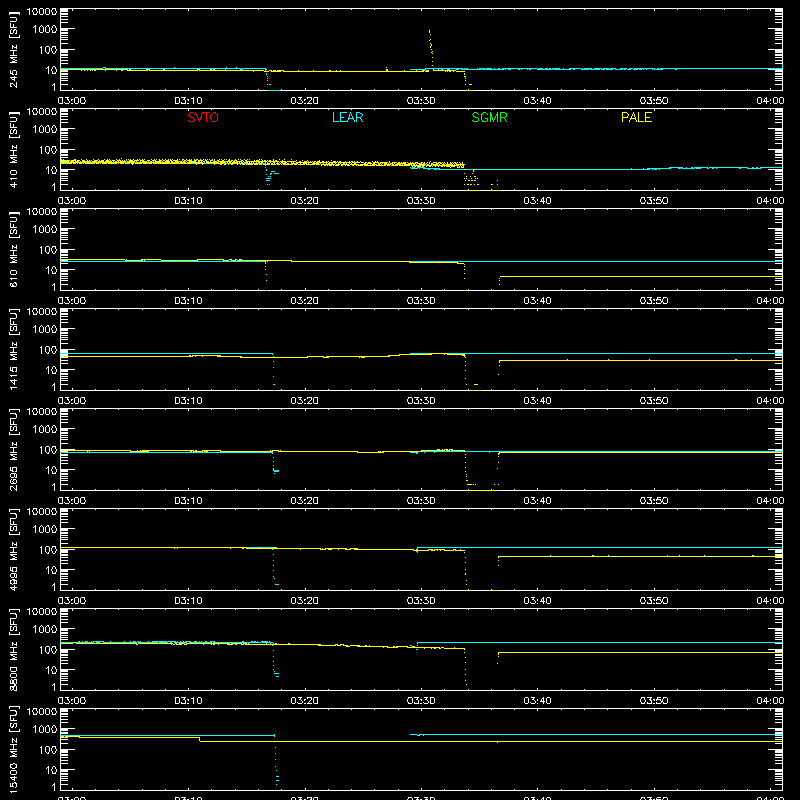Click the 100 y-axis value on 2695 MHz plot
Image resolution: width=800 pixels, height=800 pixels.
pos(48,450)
